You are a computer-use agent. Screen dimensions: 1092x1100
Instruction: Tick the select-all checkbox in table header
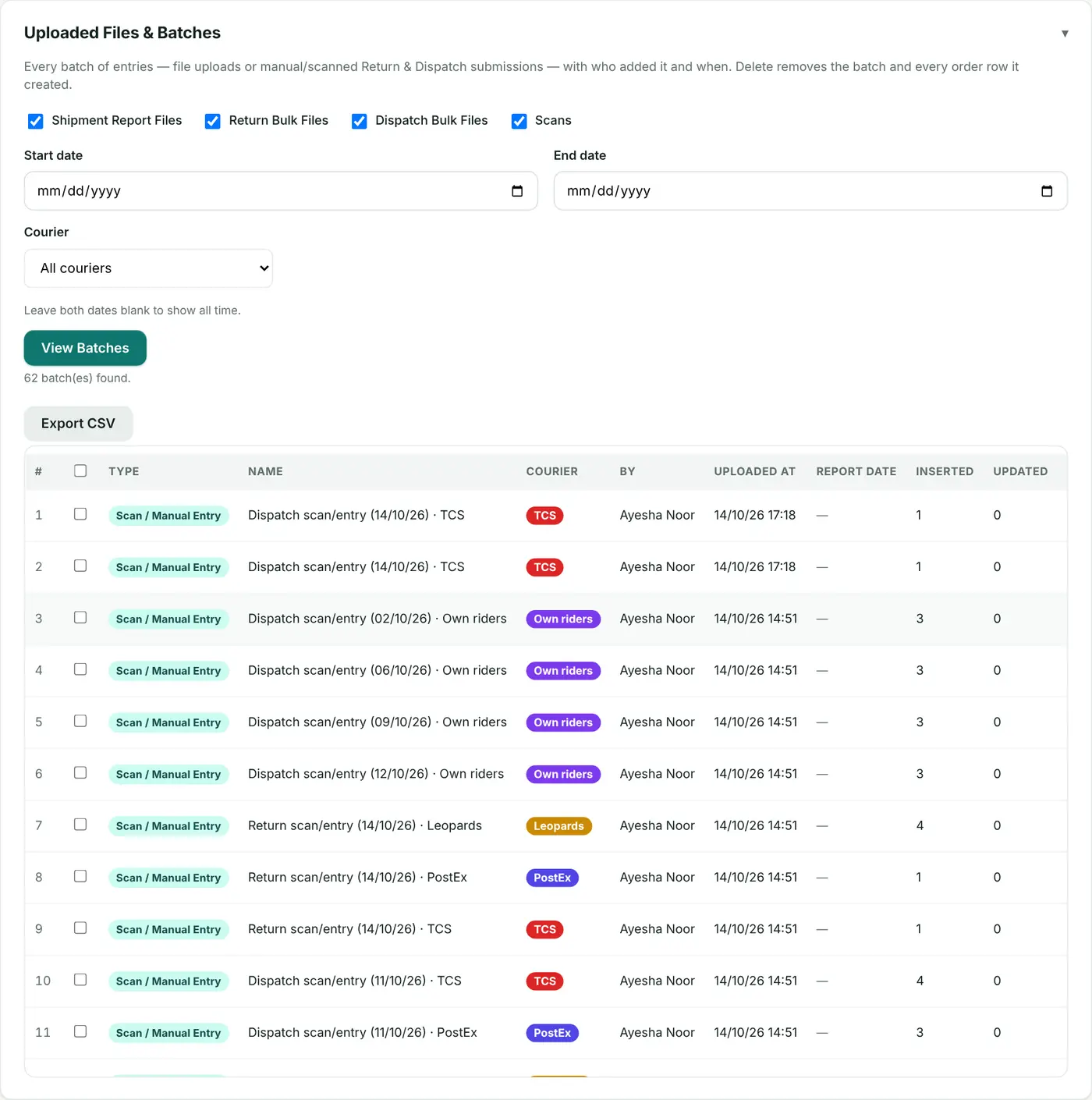click(80, 470)
